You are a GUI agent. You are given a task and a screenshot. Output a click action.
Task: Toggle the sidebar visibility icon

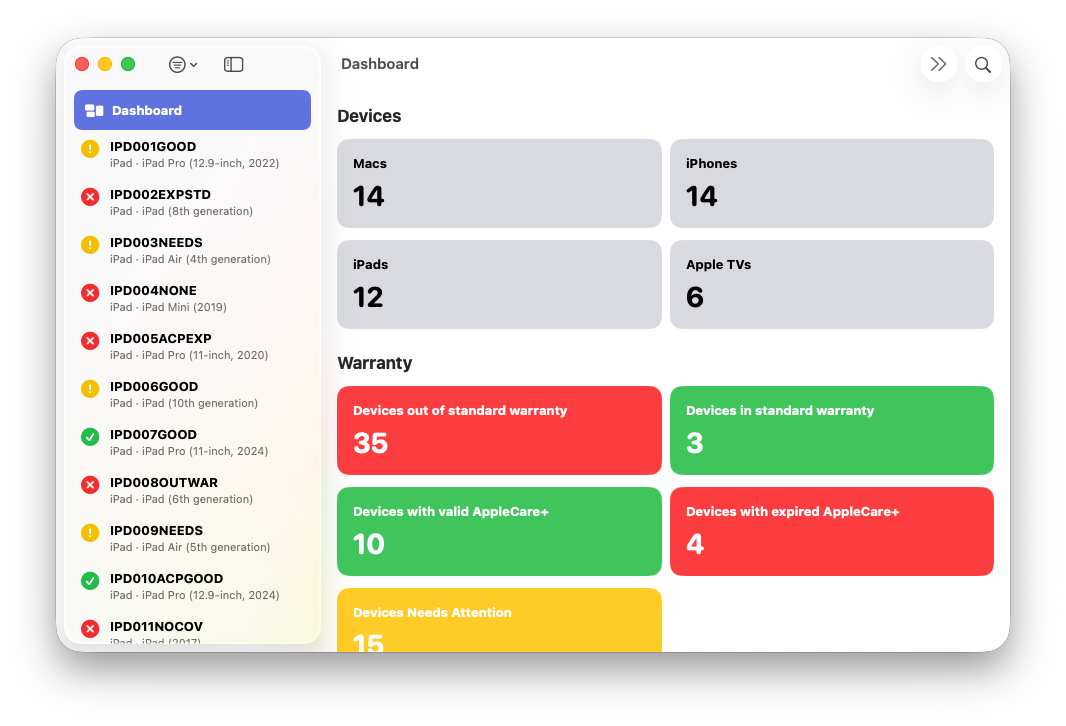(233, 63)
